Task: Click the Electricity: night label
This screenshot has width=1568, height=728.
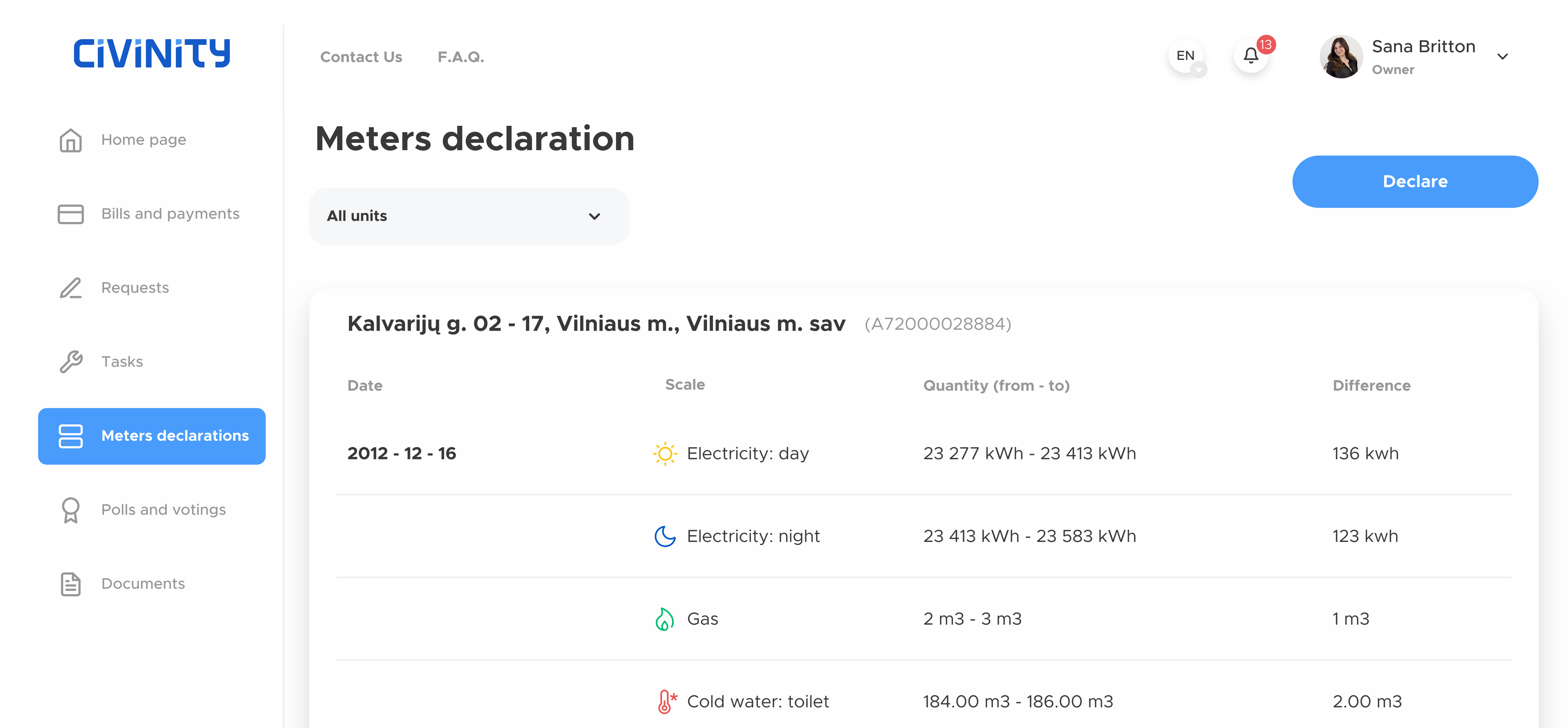Action: click(753, 537)
